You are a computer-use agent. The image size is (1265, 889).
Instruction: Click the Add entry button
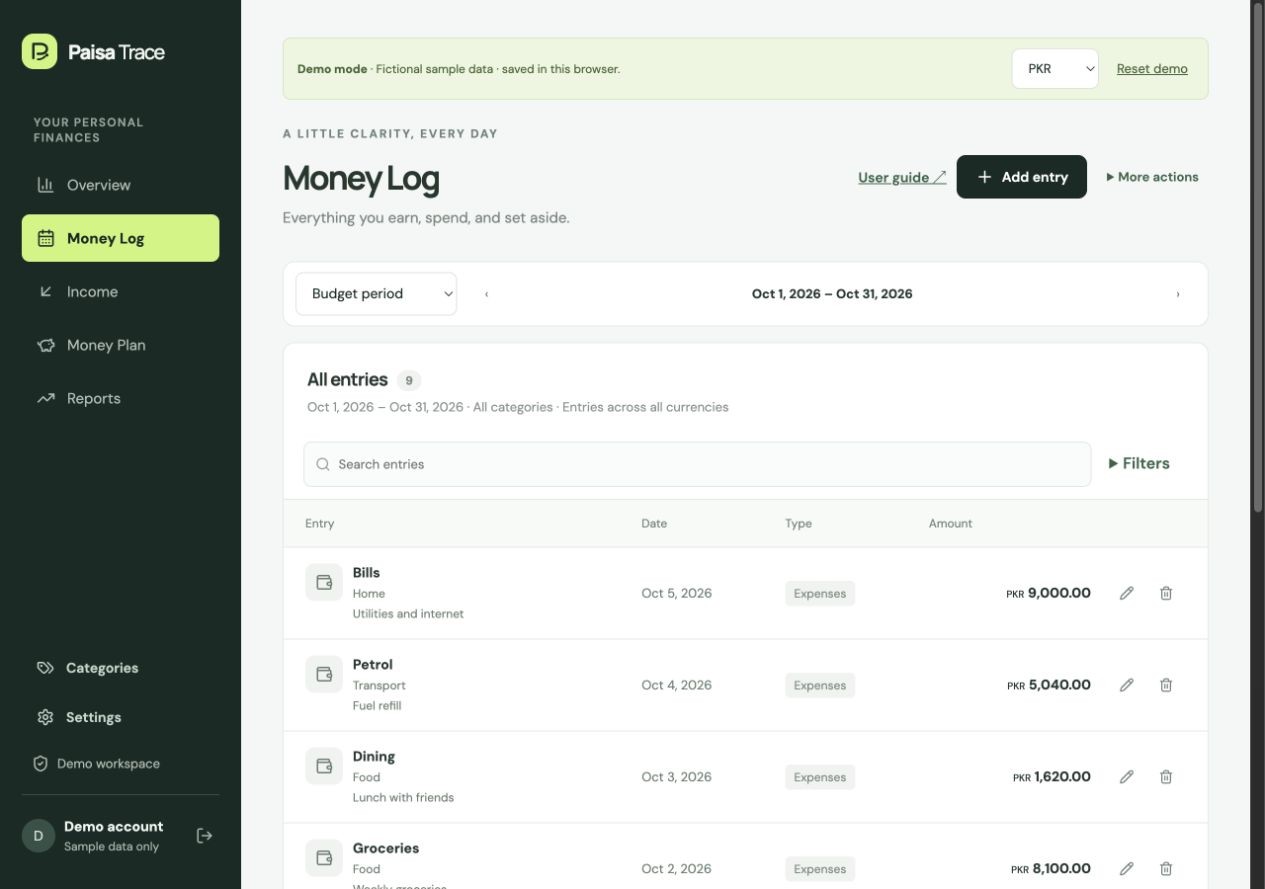(x=1021, y=177)
